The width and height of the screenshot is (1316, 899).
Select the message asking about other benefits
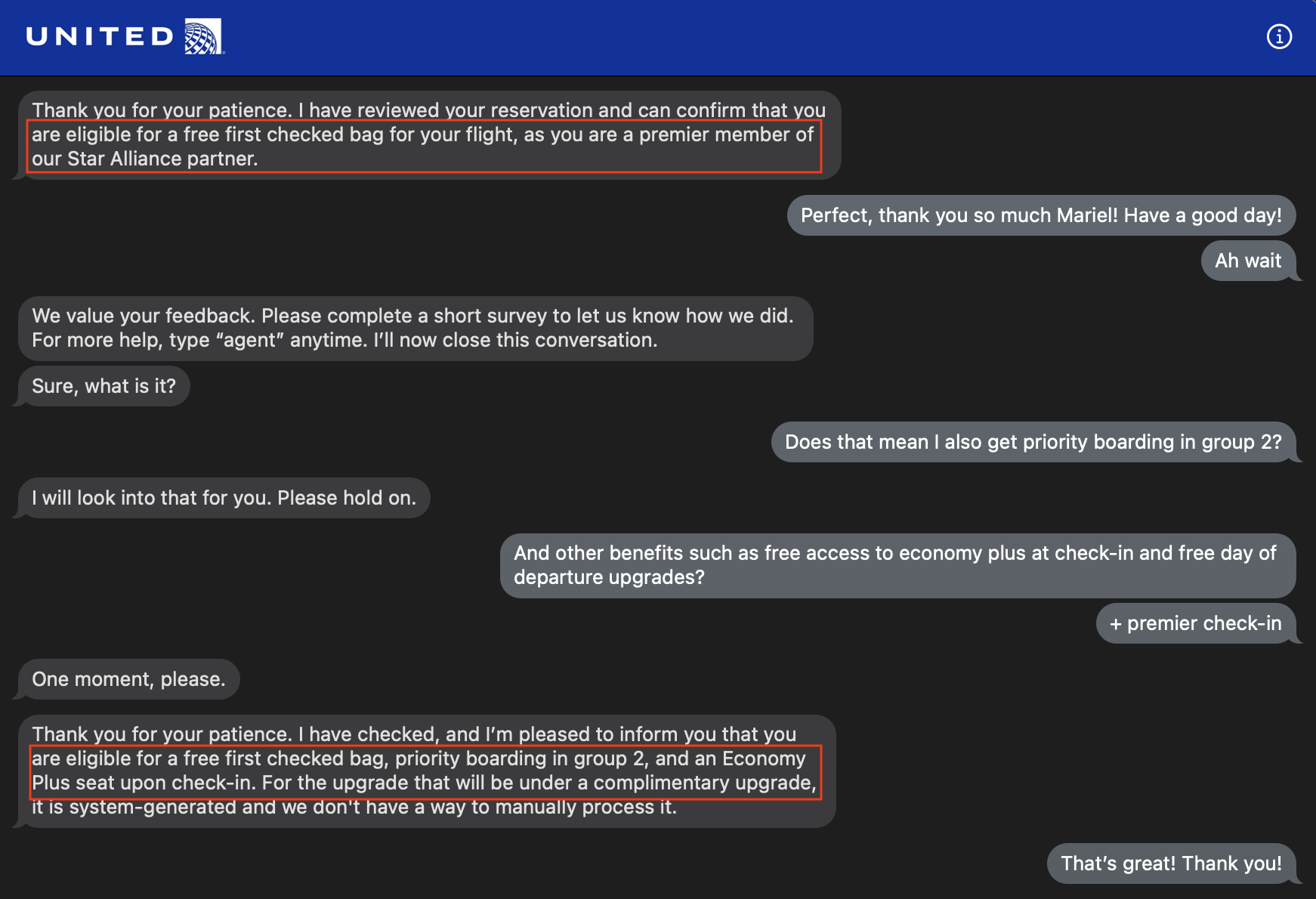[x=897, y=565]
